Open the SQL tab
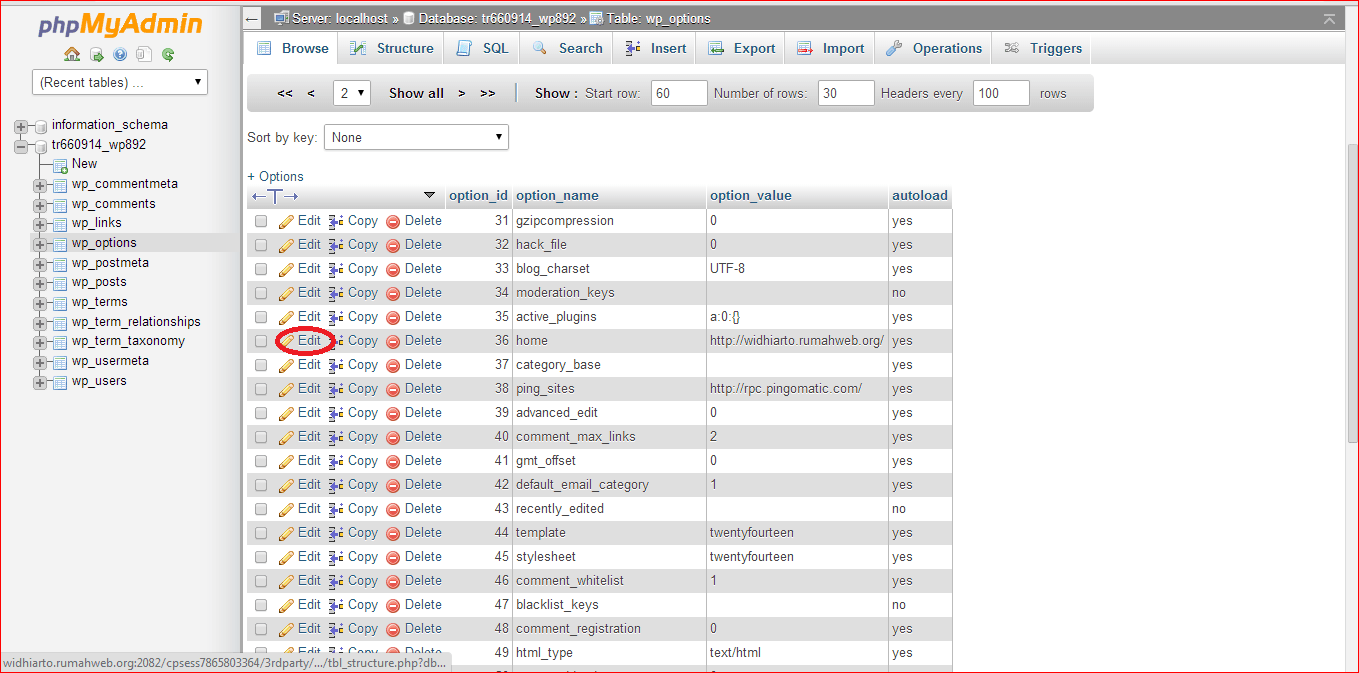Screen dimensions: 1359x673 482,48
